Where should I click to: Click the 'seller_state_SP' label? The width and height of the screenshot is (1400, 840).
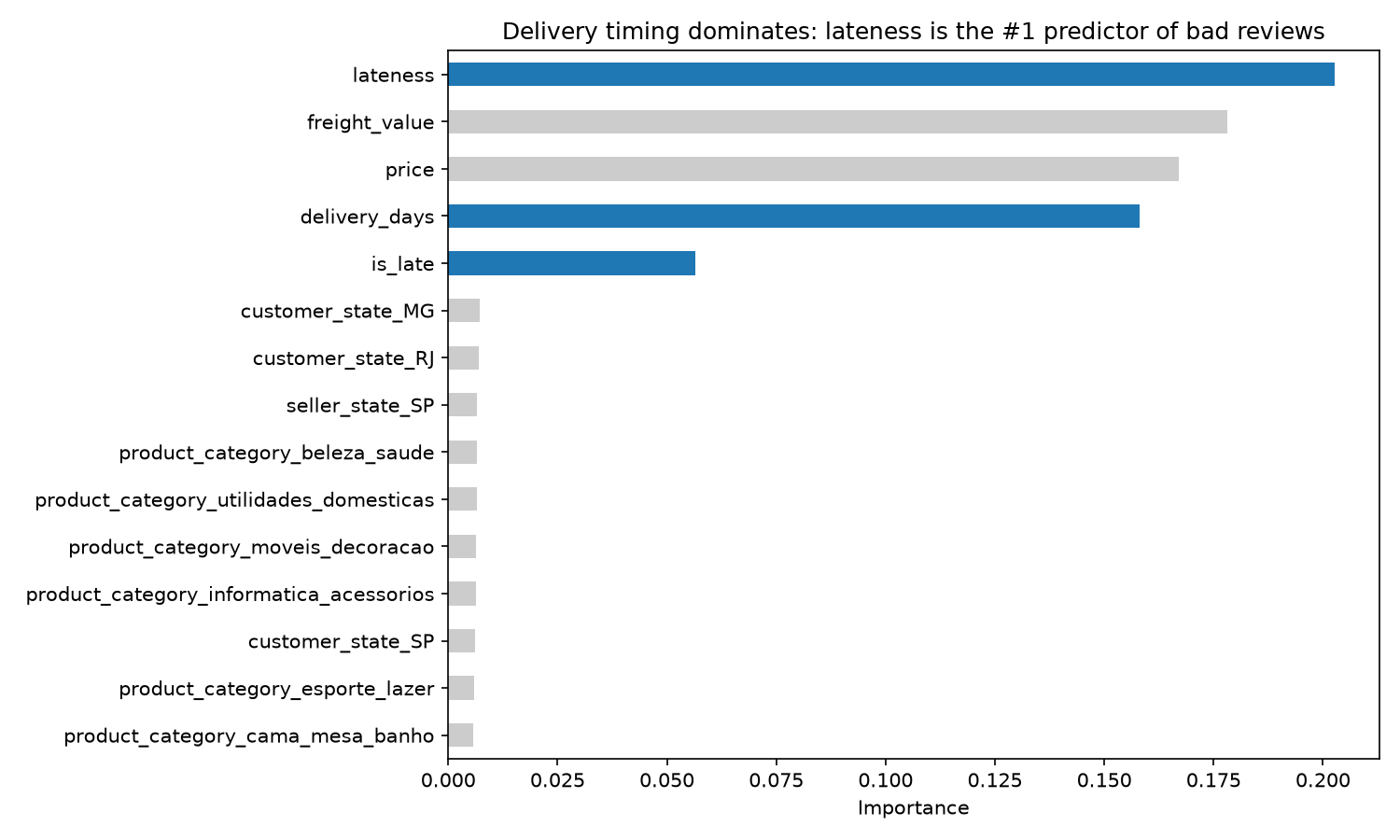pos(360,406)
